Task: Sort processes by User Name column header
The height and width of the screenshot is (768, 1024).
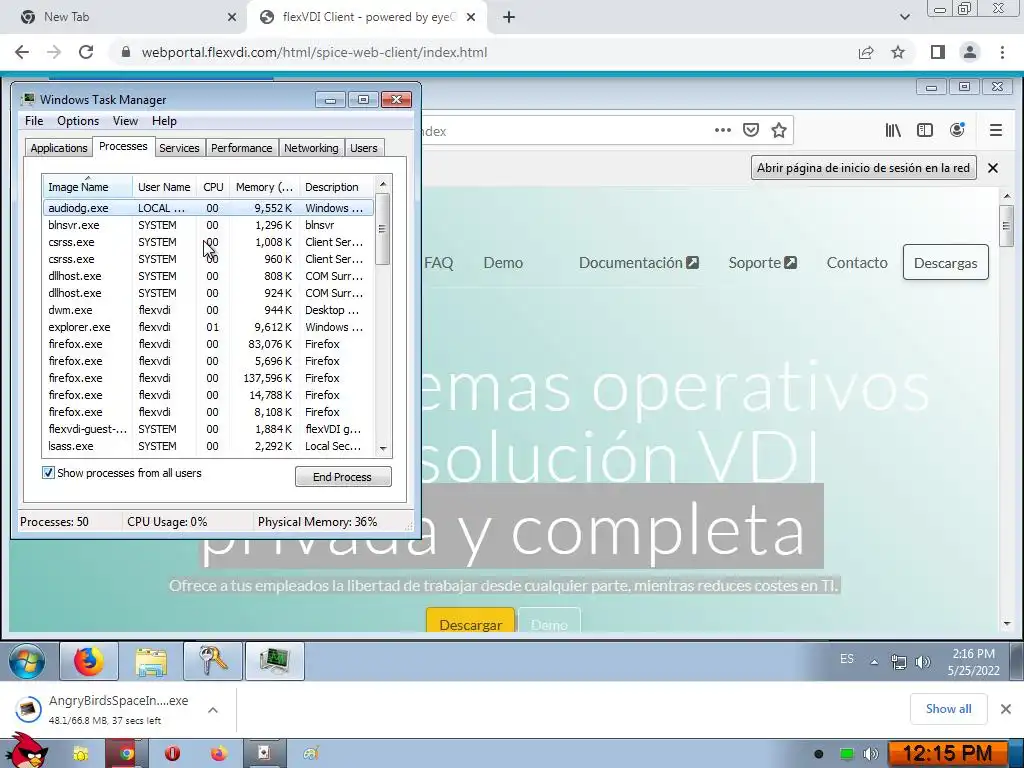Action: coord(164,187)
